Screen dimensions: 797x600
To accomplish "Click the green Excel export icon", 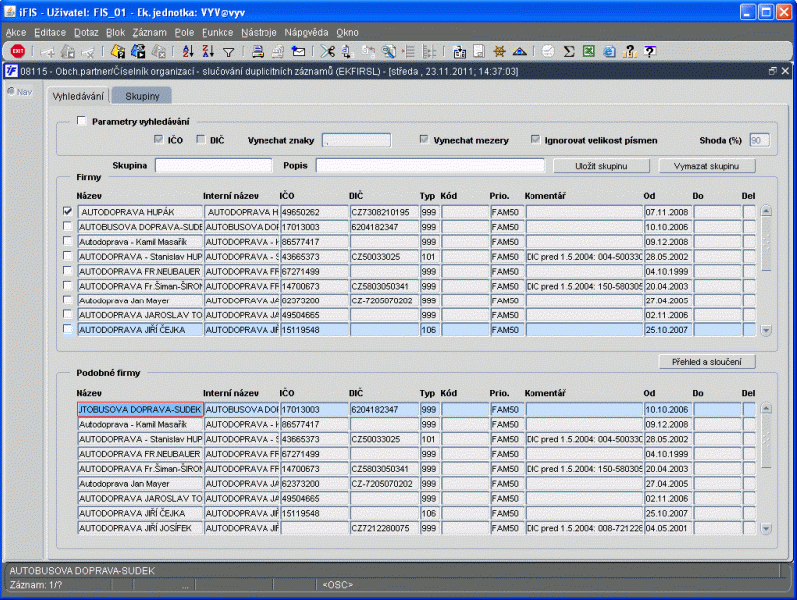I will pos(589,51).
